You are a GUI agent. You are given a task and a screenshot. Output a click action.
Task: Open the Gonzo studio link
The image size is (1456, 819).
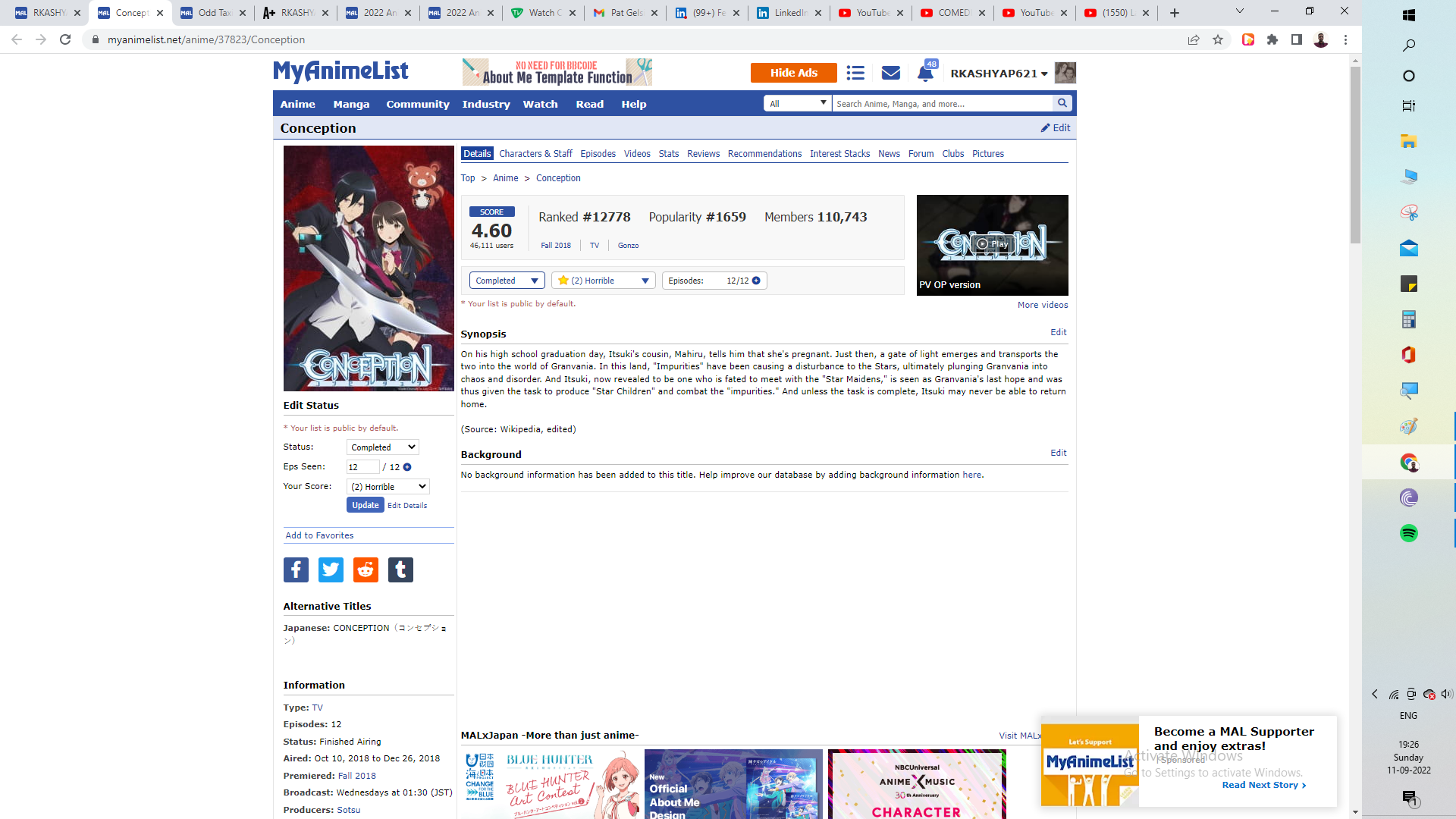[628, 246]
